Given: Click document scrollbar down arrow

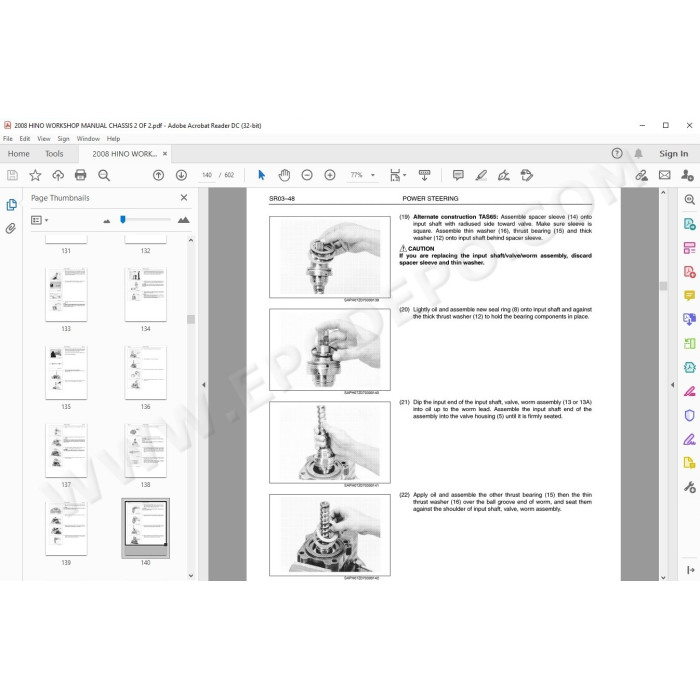Looking at the screenshot, I should (x=663, y=577).
